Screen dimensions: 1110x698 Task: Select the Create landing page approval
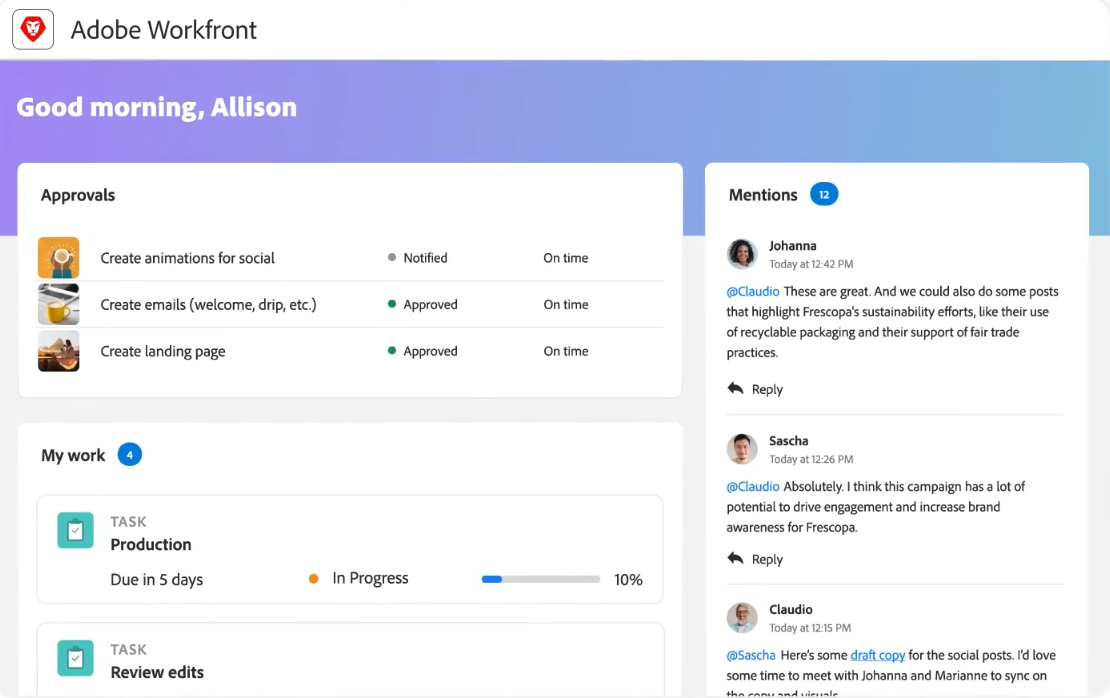click(163, 351)
